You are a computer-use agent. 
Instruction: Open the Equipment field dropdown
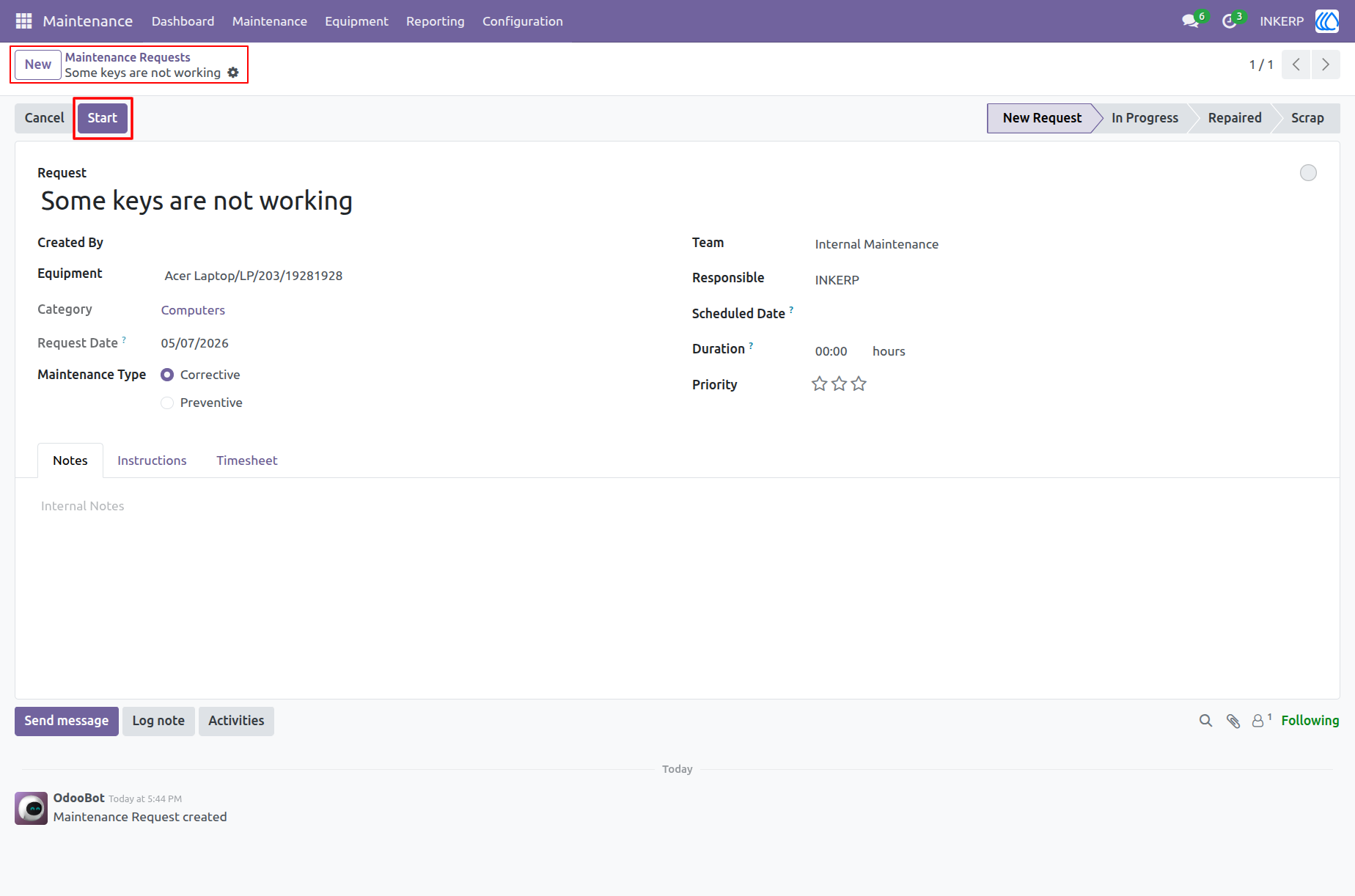(x=405, y=276)
